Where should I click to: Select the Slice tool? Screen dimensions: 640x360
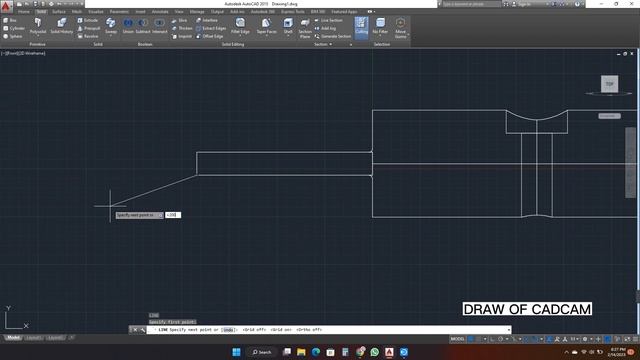click(179, 20)
